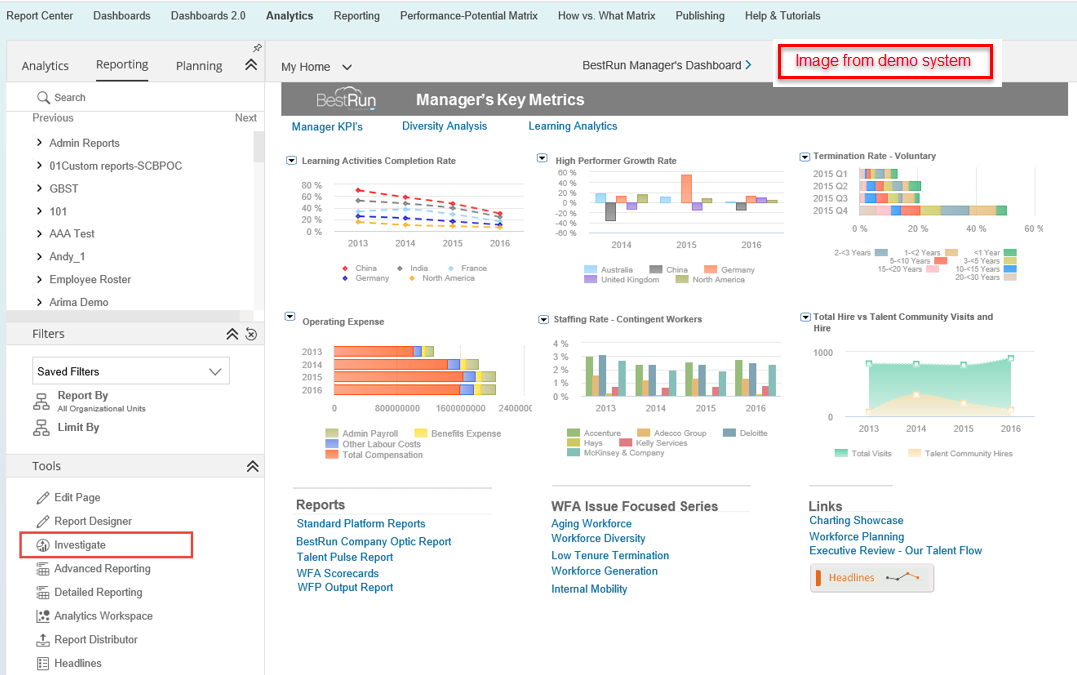
Task: Open the Publishing menu
Action: tap(700, 16)
